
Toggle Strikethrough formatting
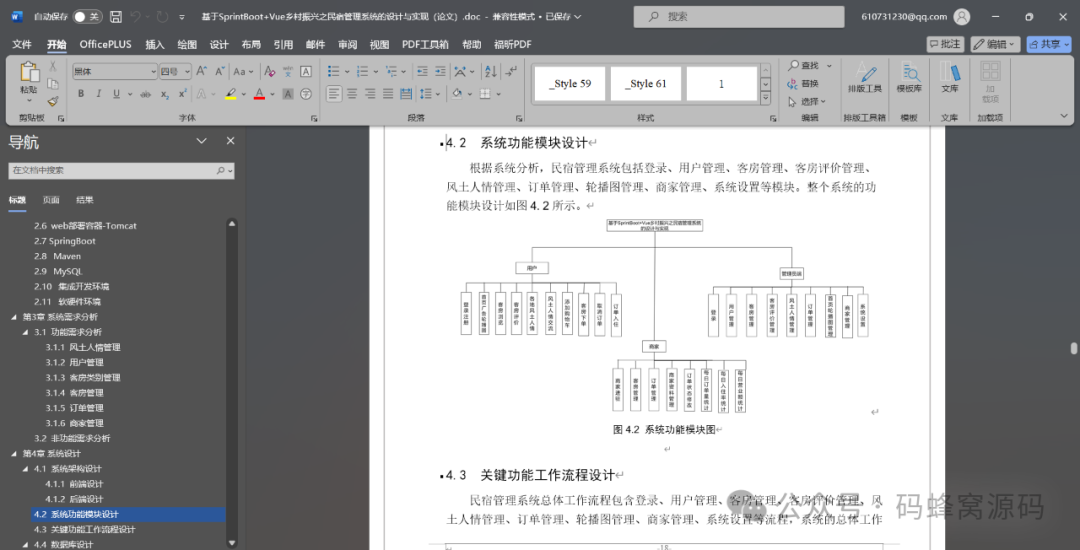point(145,94)
